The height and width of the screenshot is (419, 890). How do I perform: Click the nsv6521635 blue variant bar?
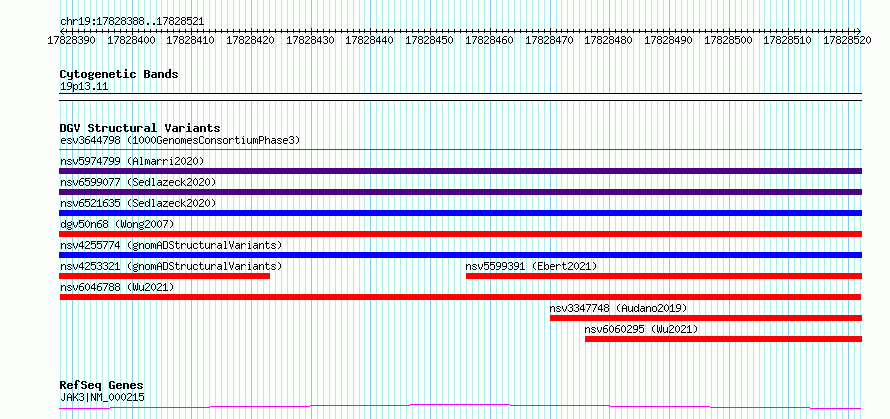(x=460, y=213)
